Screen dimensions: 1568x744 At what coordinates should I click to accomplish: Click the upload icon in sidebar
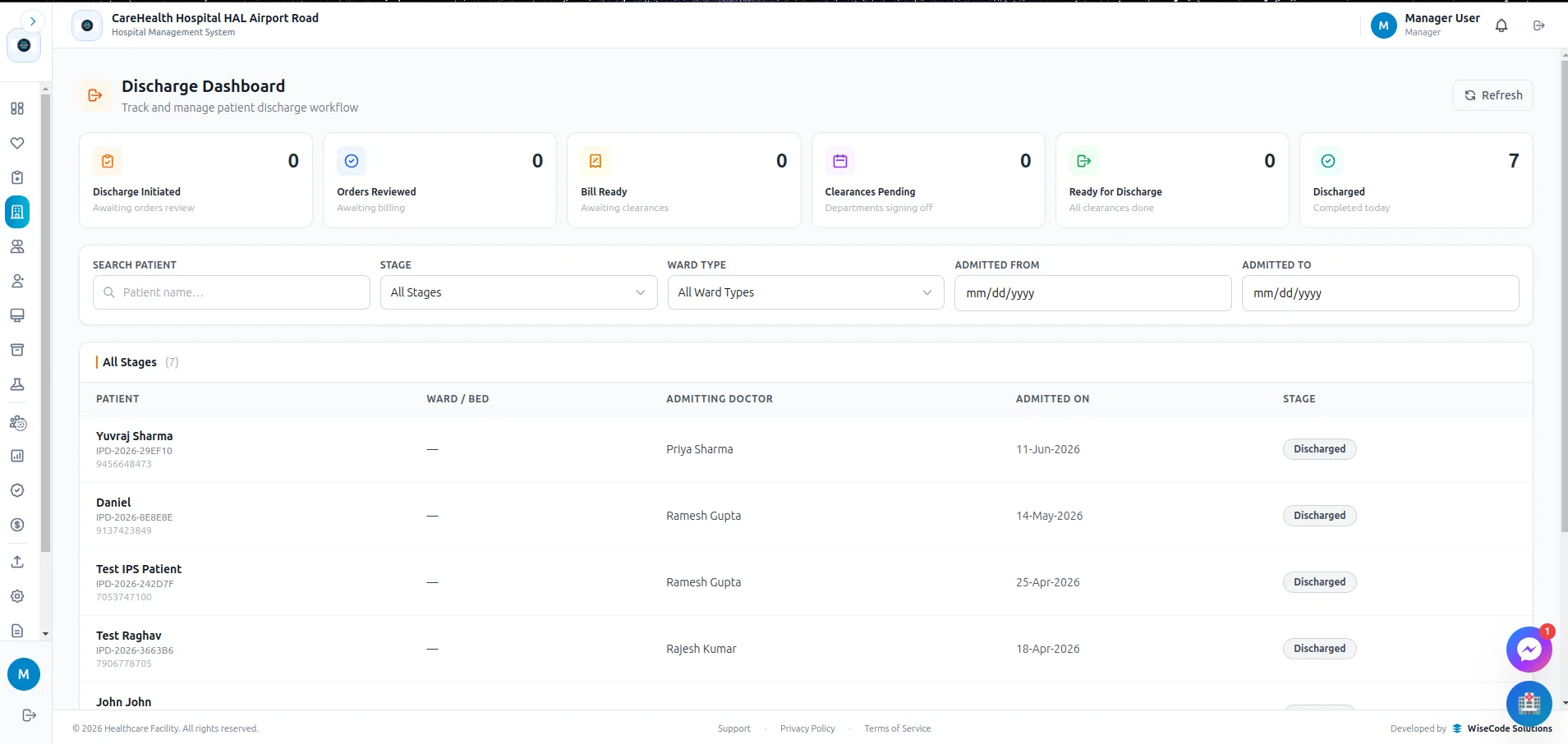click(x=17, y=562)
